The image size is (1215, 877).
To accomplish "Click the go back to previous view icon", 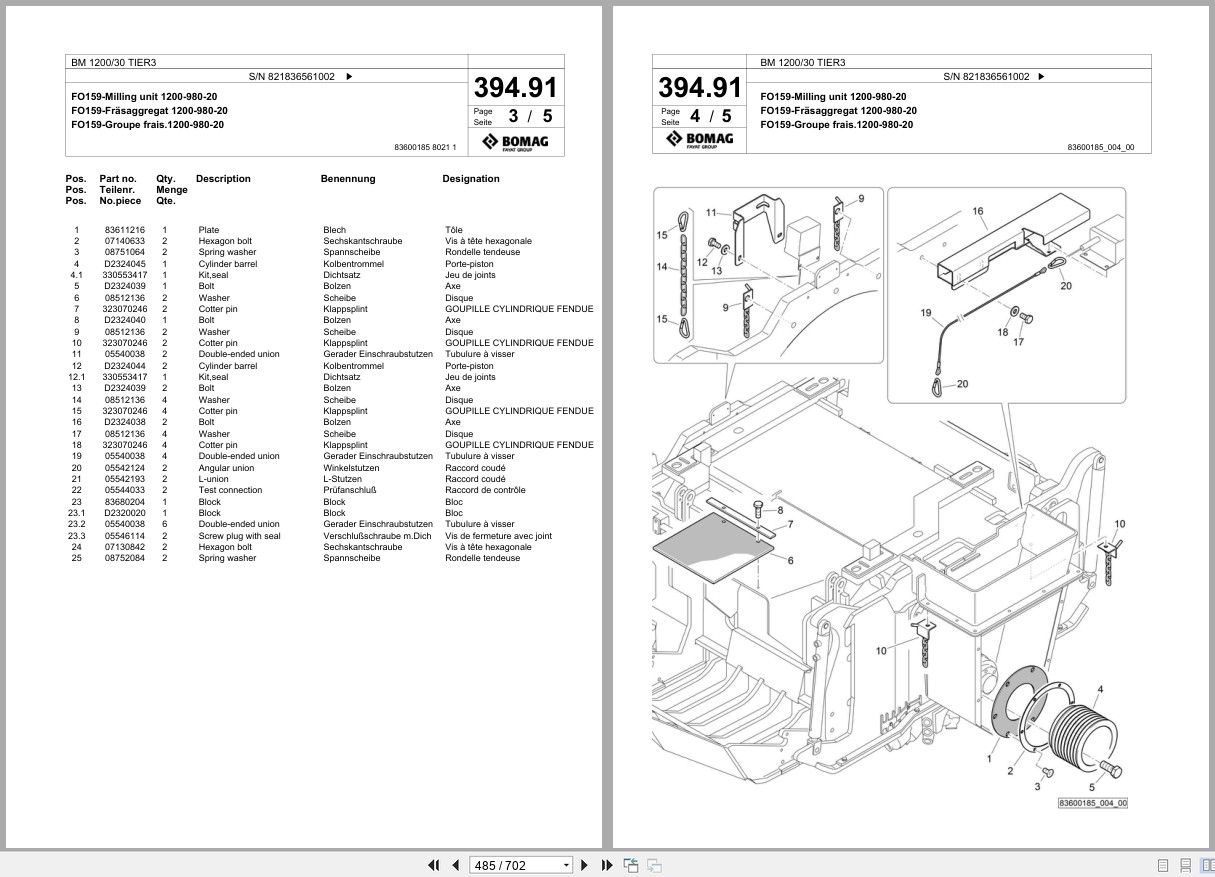I will pos(631,865).
